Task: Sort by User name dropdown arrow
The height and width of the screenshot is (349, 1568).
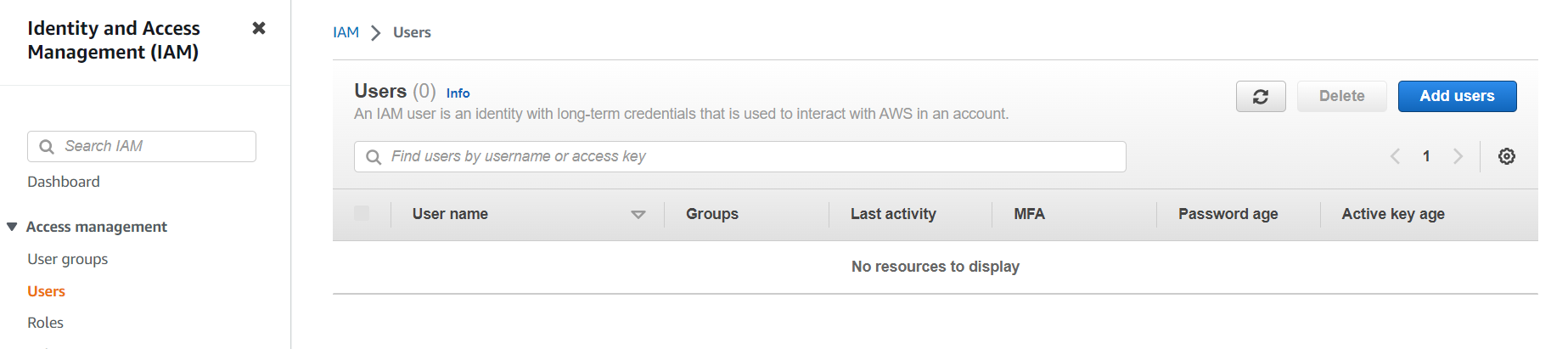Action: (x=638, y=215)
